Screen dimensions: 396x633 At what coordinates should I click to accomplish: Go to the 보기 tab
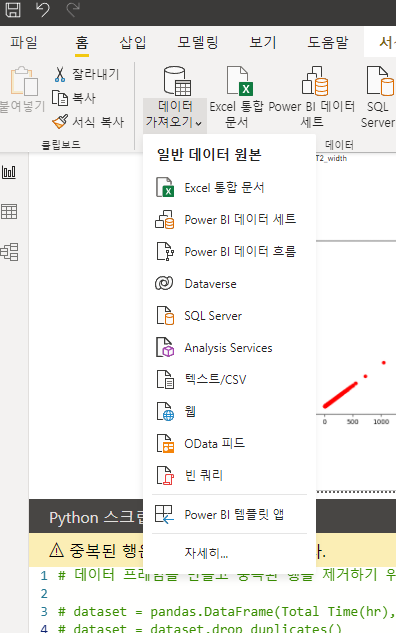(x=263, y=42)
